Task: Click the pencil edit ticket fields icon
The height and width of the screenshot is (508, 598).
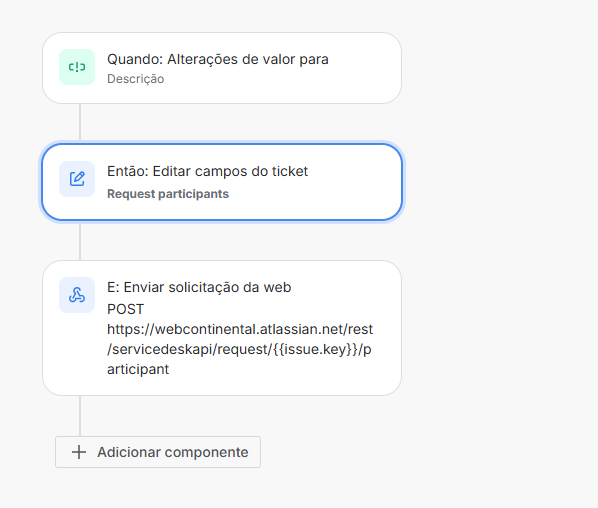Action: 77,179
